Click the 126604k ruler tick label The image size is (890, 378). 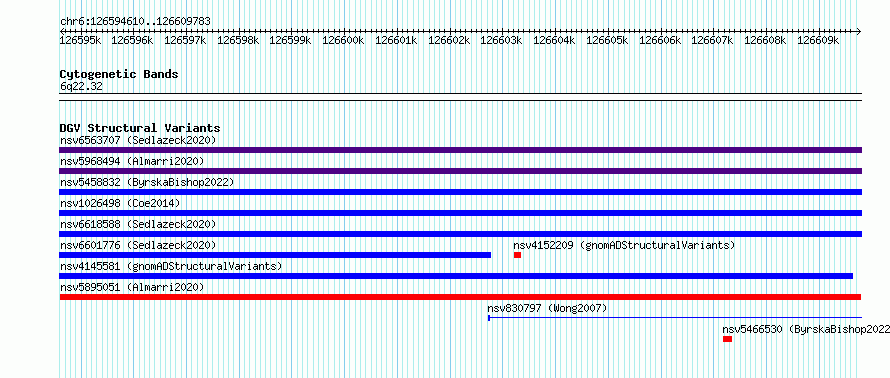pyautogui.click(x=555, y=40)
